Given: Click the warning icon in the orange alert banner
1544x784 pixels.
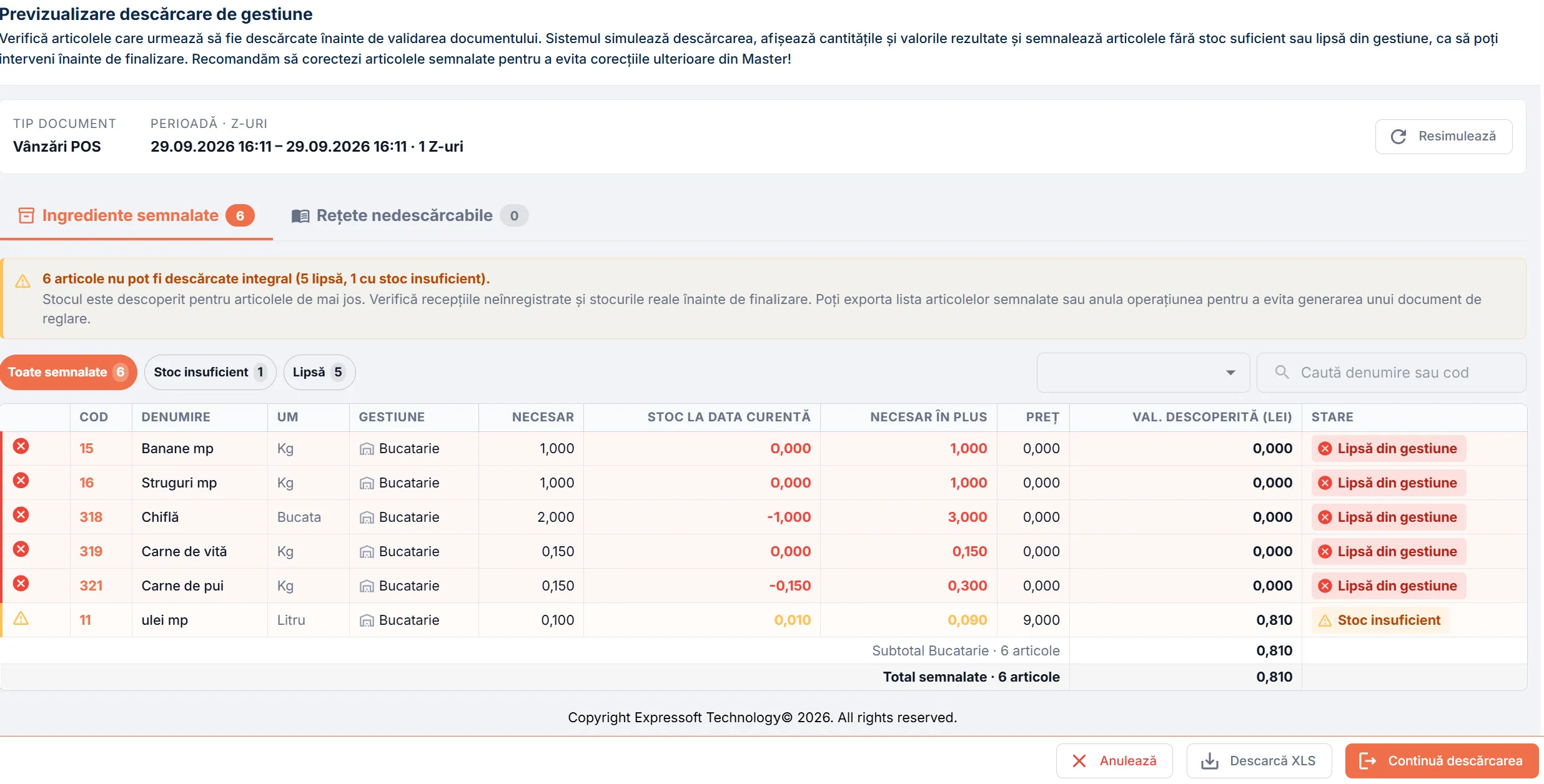Looking at the screenshot, I should [x=23, y=281].
